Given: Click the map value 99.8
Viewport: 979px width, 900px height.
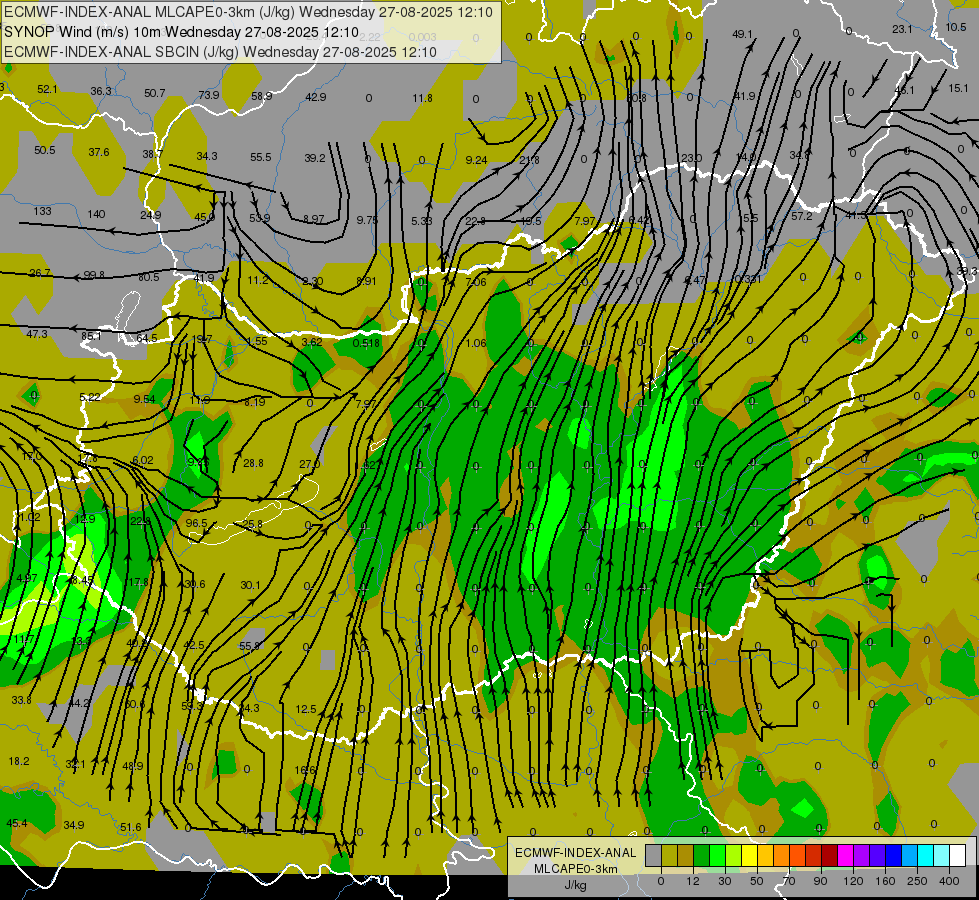Looking at the screenshot, I should coord(94,275).
